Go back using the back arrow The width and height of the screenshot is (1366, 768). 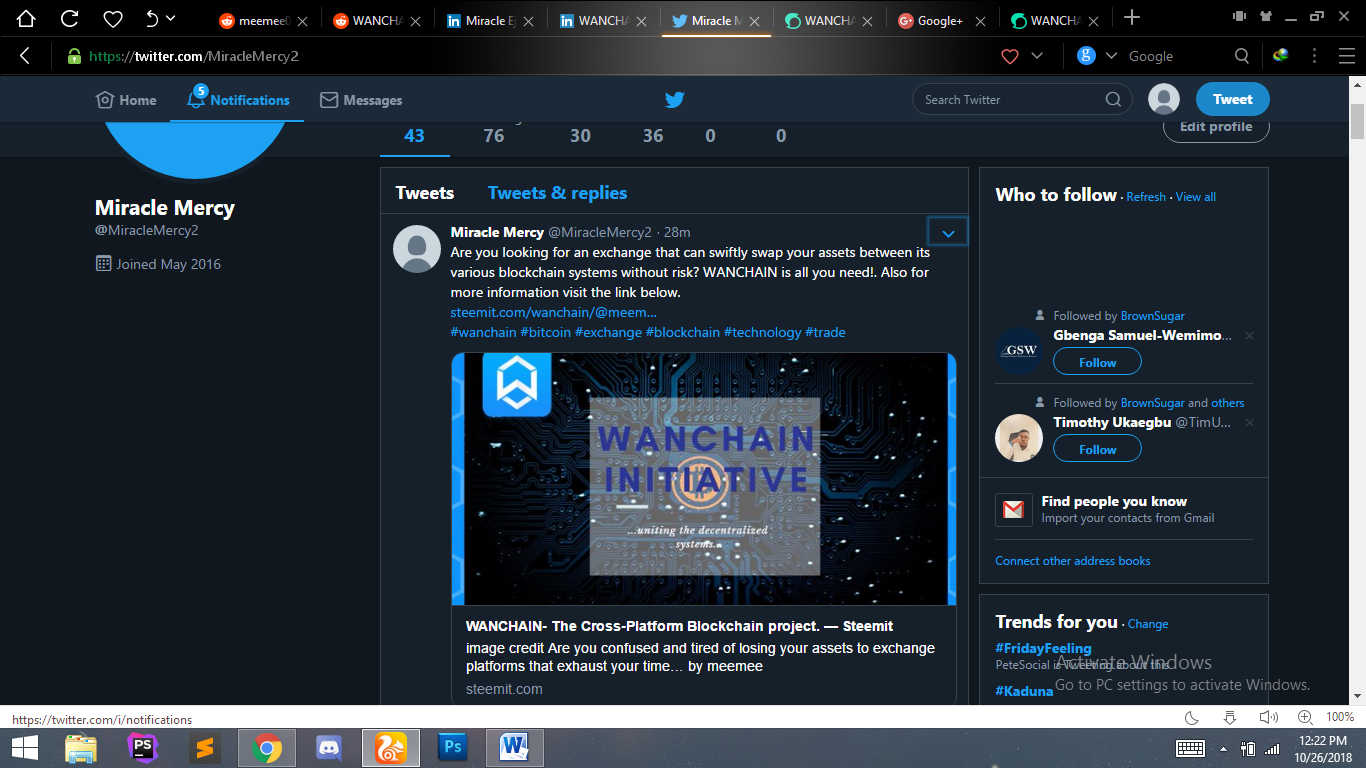click(25, 56)
